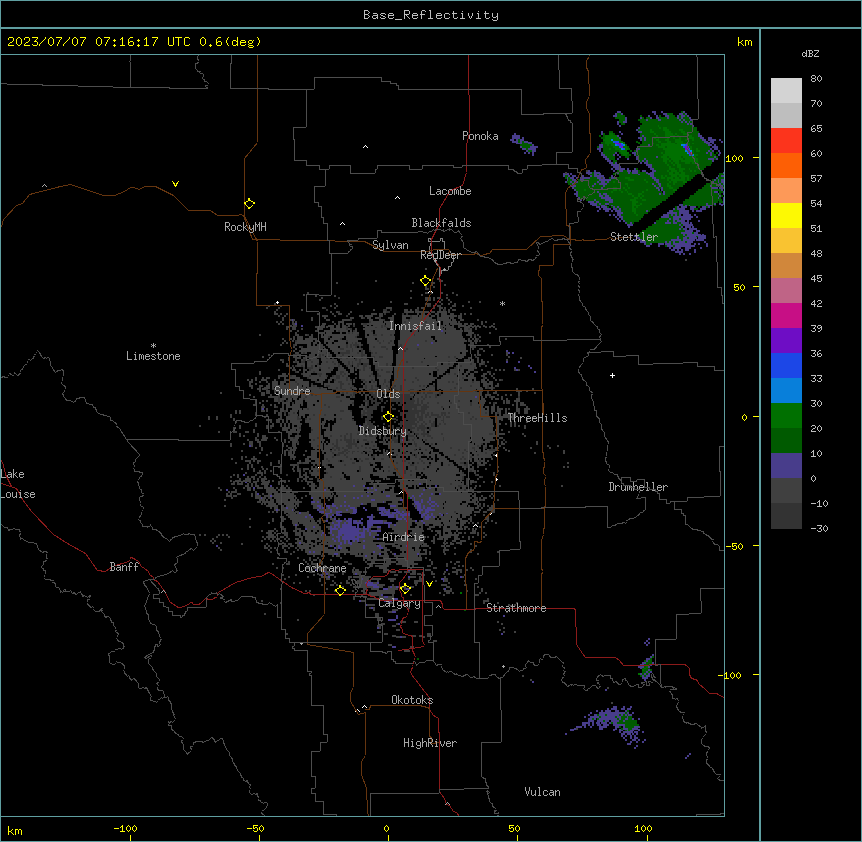This screenshot has width=862, height=842.
Task: Click the purple 36 dBZ legend swatch
Action: click(x=786, y=341)
